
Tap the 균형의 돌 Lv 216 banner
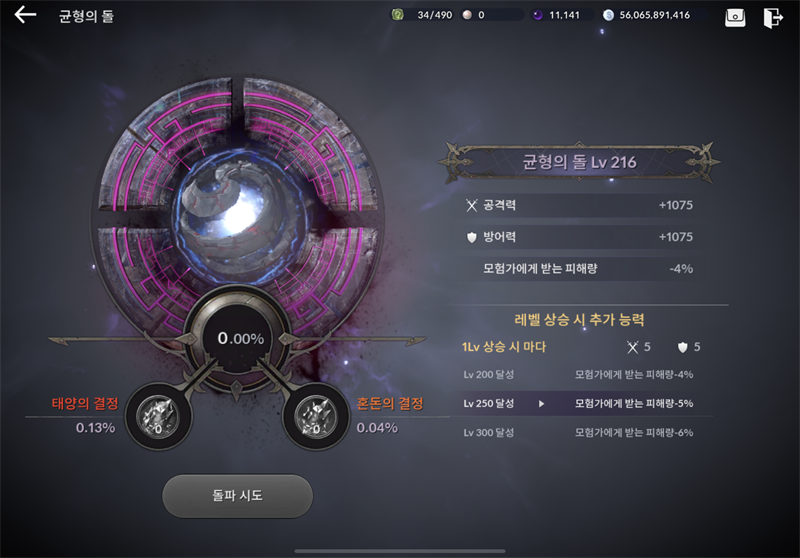[579, 162]
